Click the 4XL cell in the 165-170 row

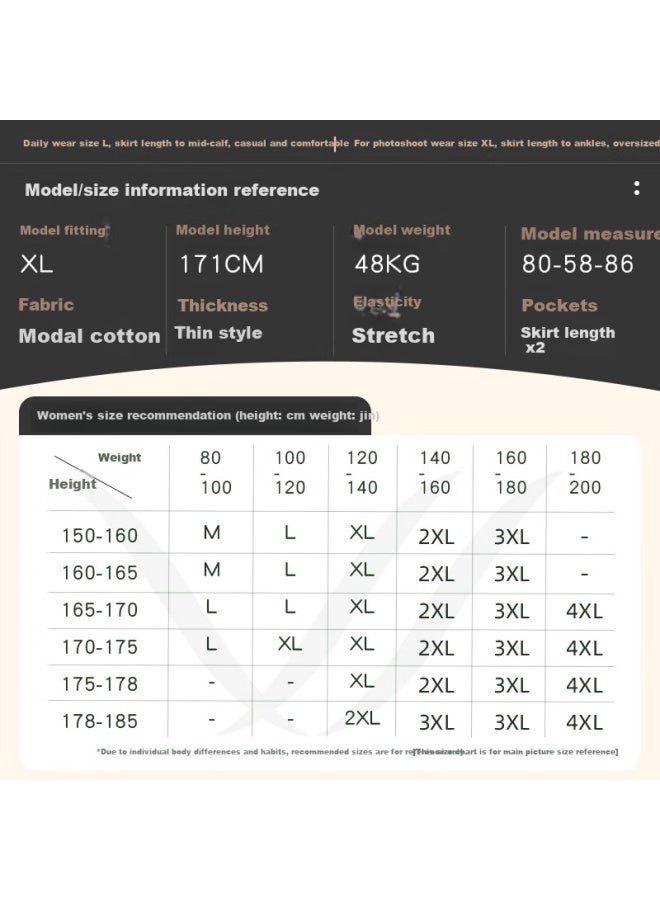point(584,611)
